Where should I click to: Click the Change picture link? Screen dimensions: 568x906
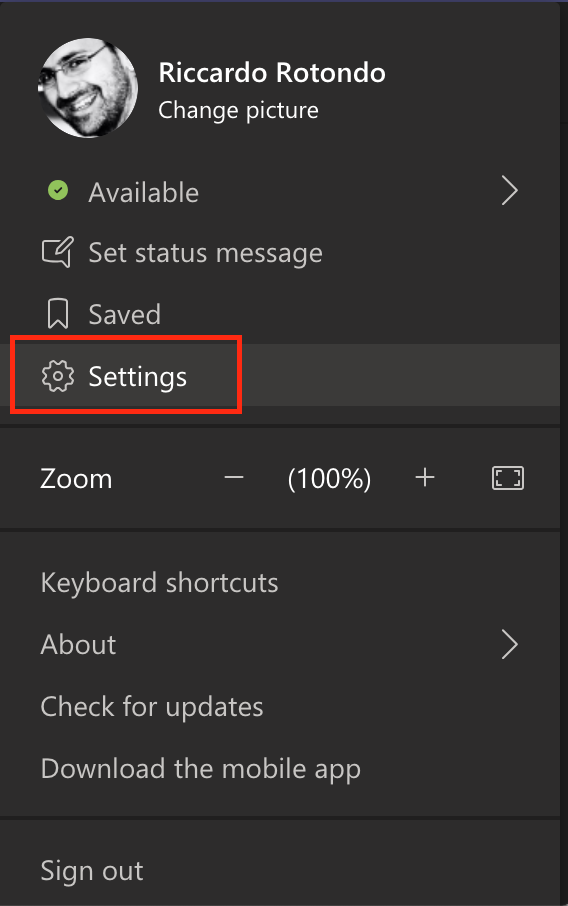pyautogui.click(x=238, y=110)
